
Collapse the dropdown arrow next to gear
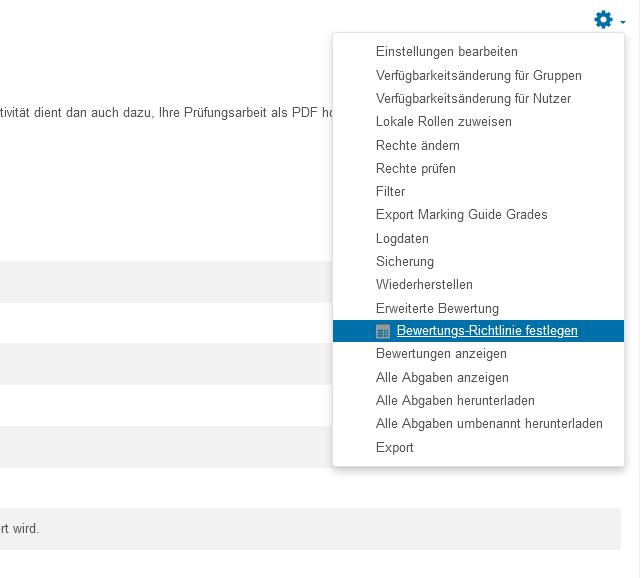(x=622, y=22)
